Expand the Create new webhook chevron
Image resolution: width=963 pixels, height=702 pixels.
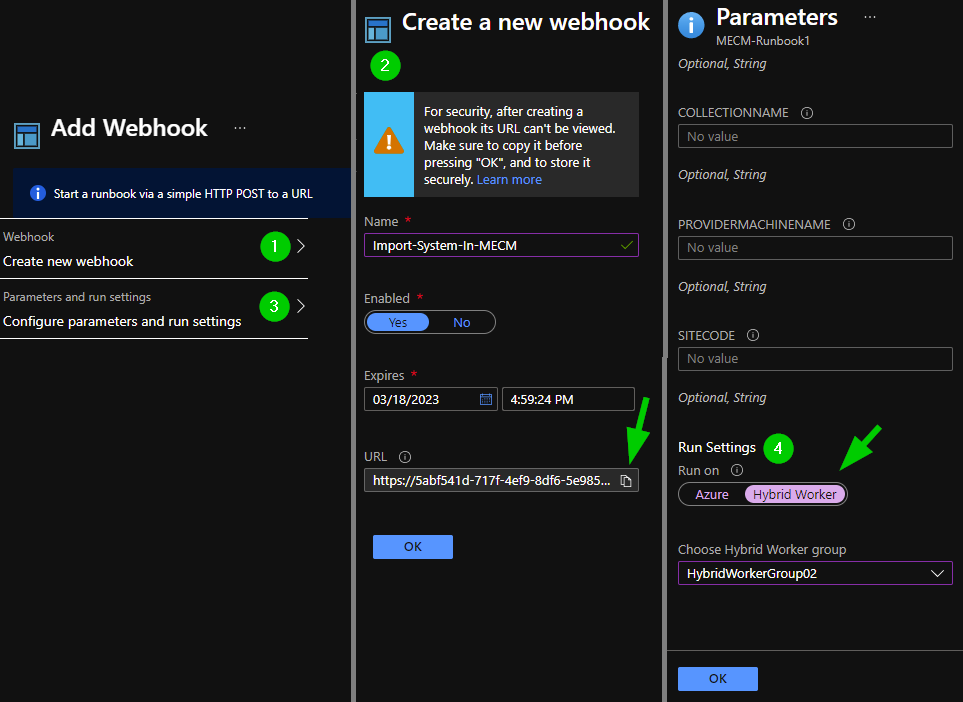pos(301,246)
